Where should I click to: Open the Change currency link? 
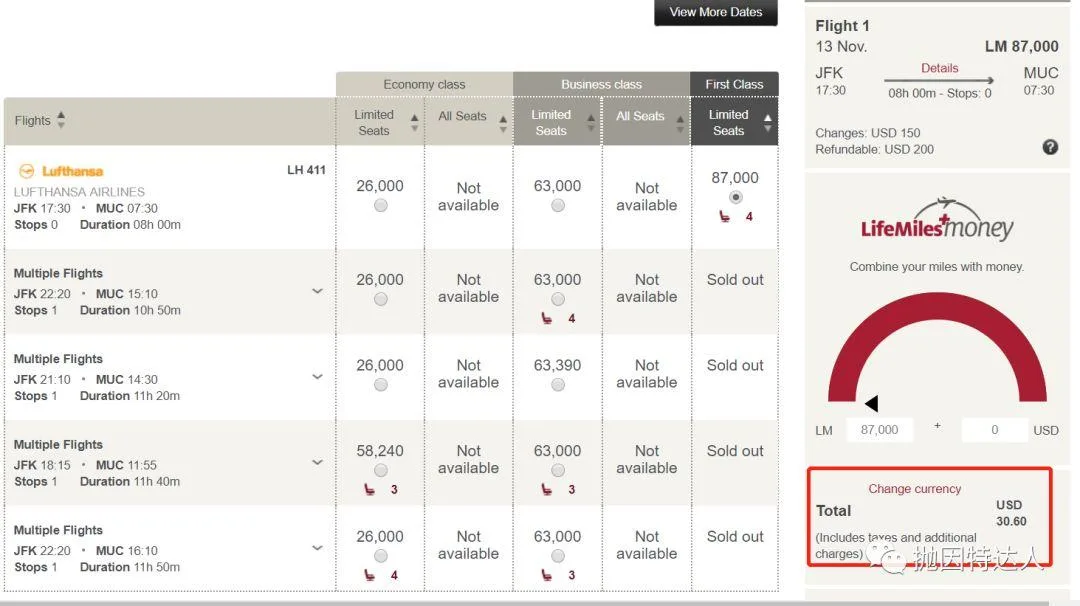914,489
